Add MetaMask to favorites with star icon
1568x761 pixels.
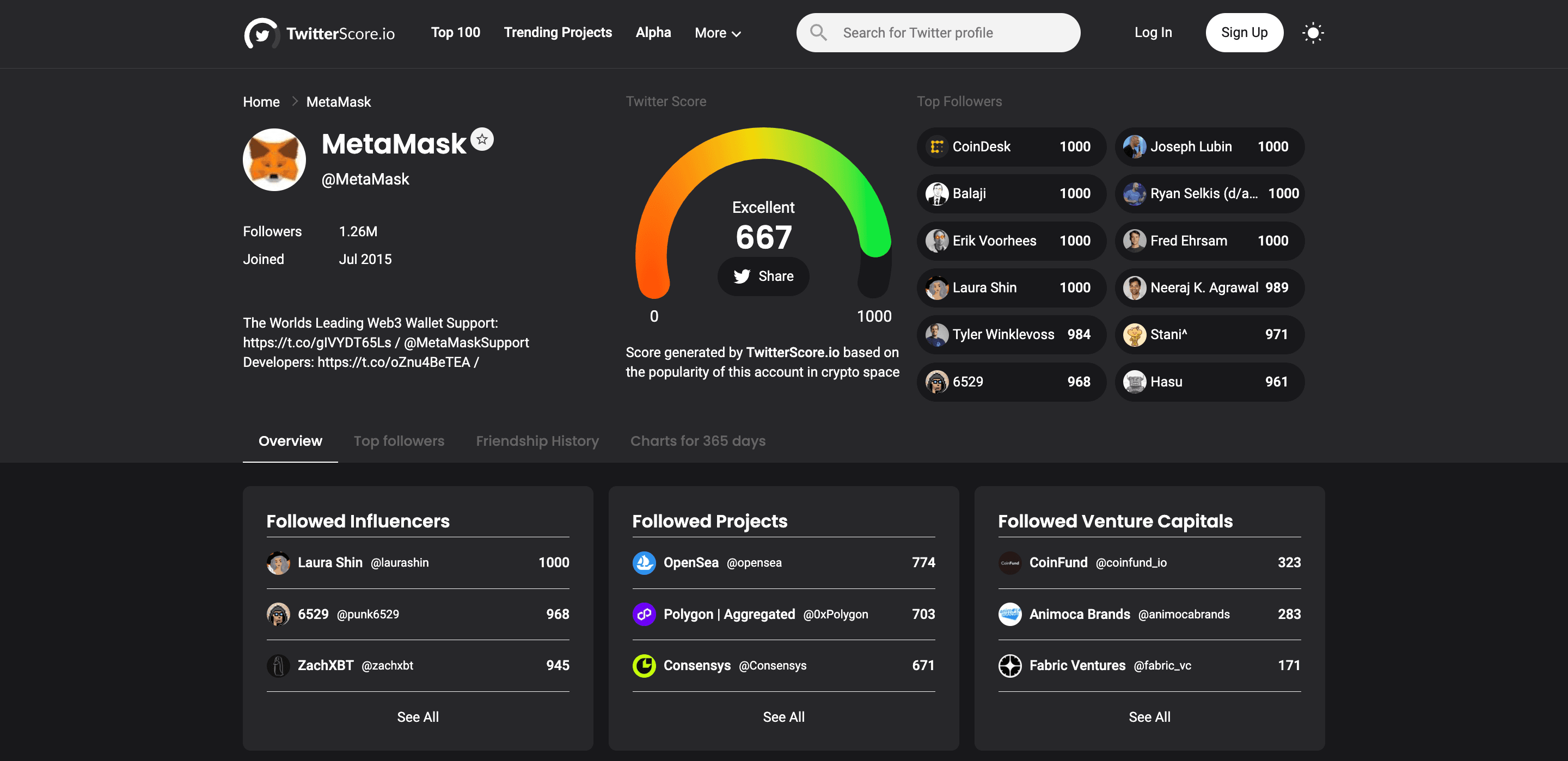(x=482, y=139)
